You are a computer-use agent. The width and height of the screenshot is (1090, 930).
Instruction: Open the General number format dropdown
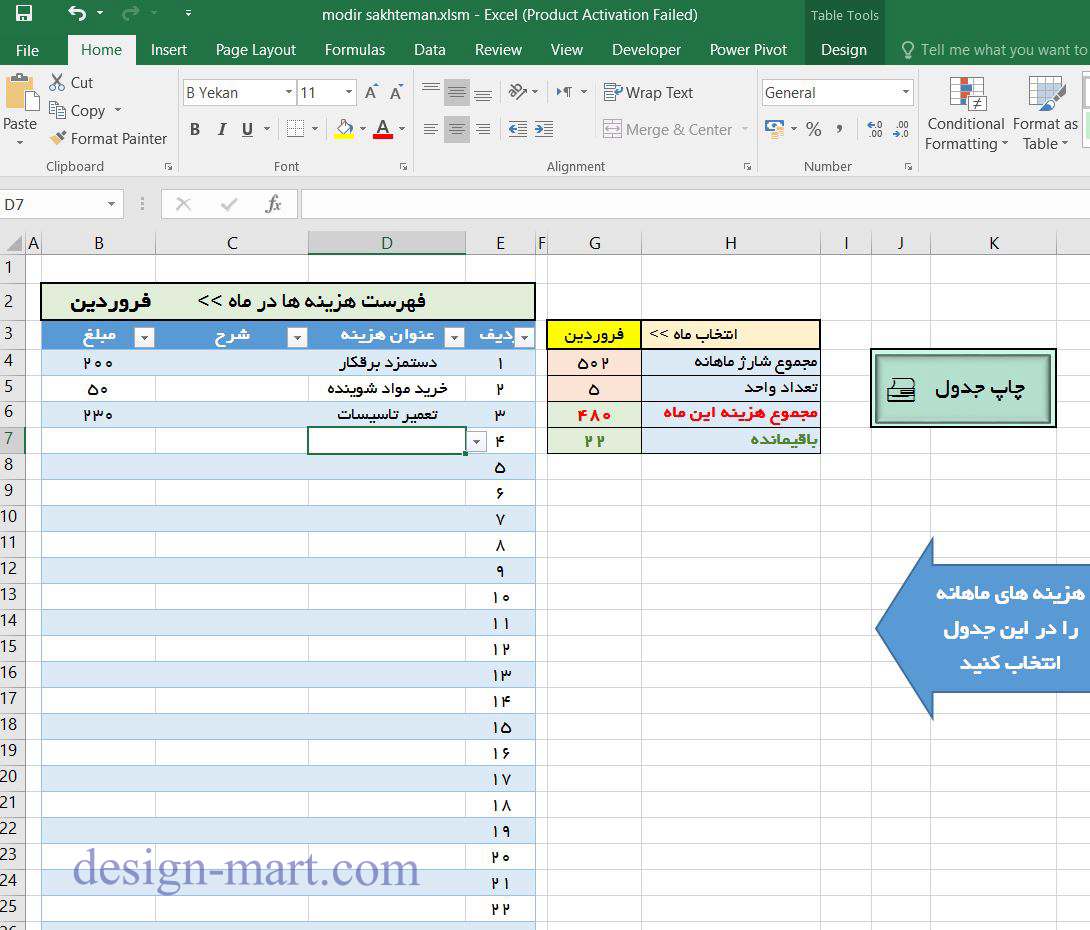pos(905,92)
